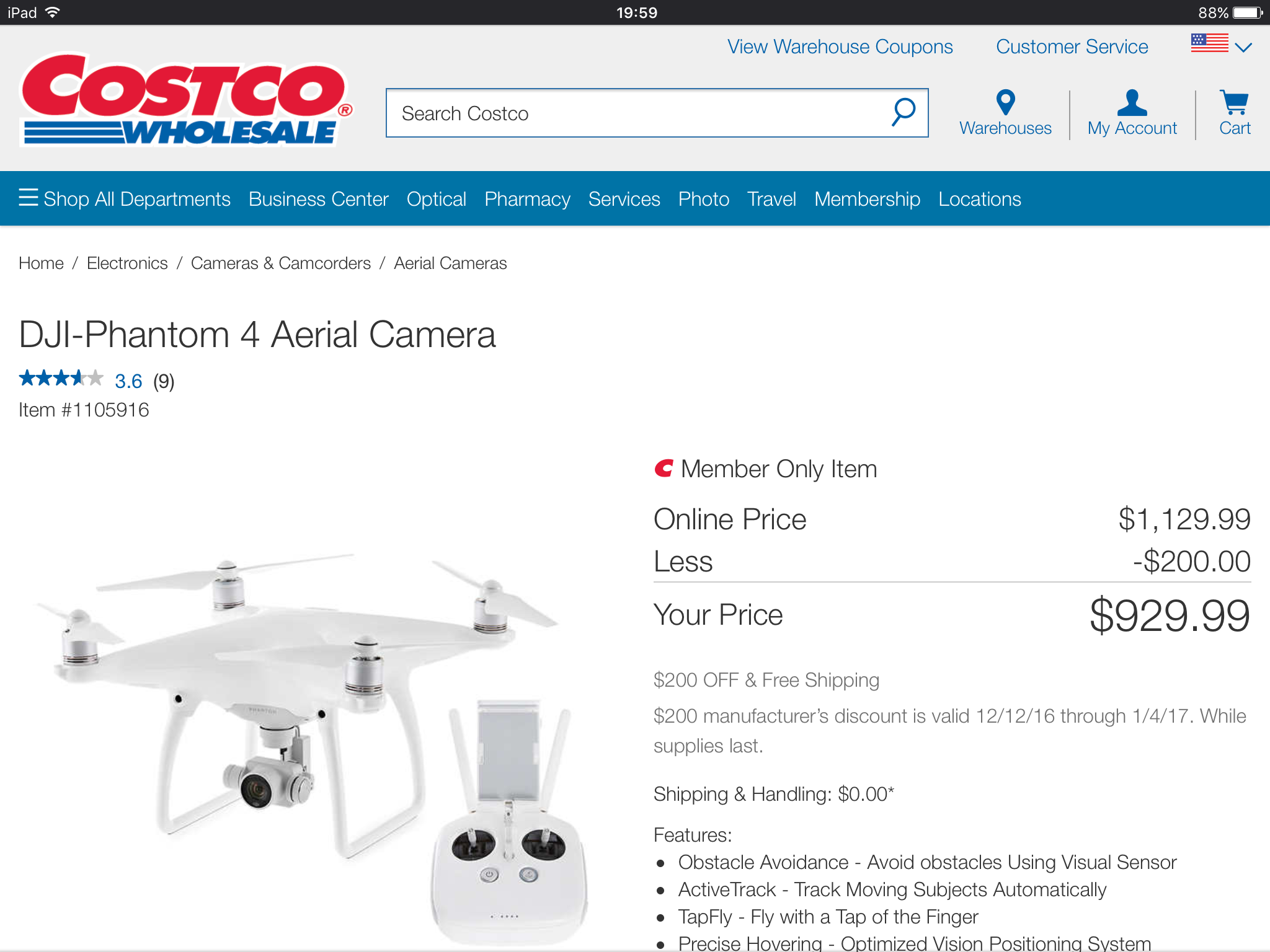The image size is (1270, 952).
Task: Go to Cameras & Camcorders breadcrumb
Action: (x=281, y=263)
